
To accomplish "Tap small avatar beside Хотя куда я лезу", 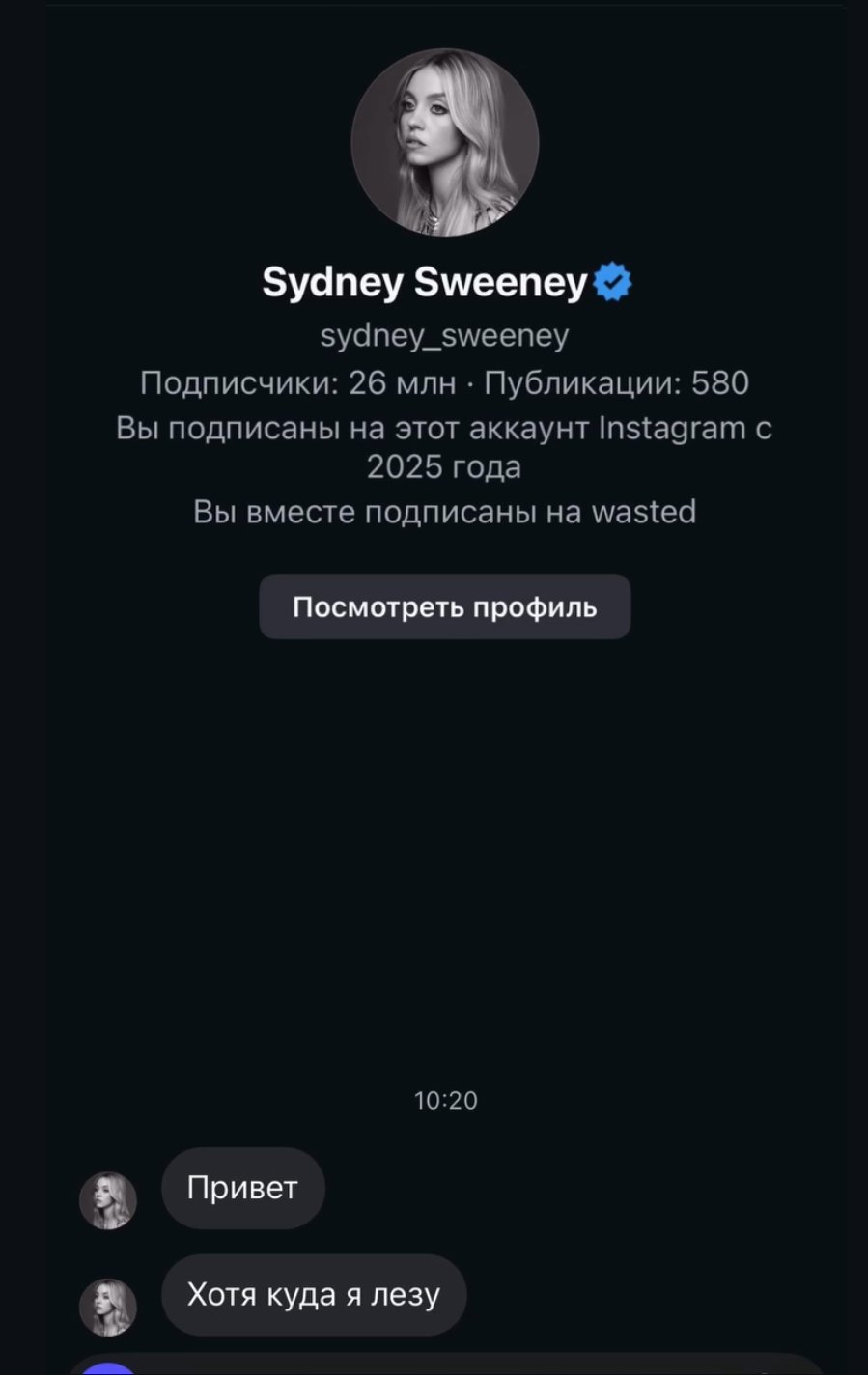I will (107, 1308).
